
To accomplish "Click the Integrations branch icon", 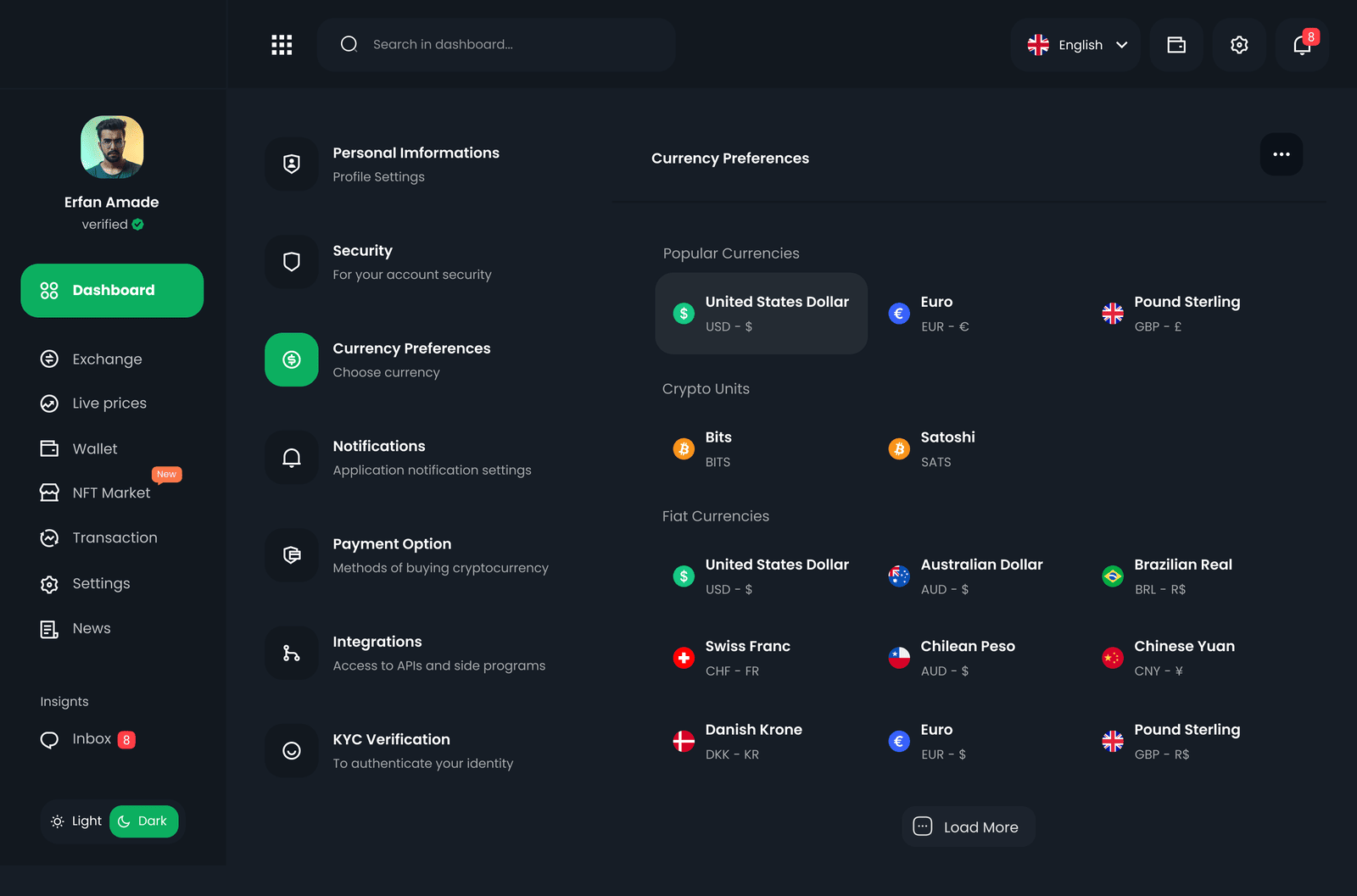I will tap(292, 653).
